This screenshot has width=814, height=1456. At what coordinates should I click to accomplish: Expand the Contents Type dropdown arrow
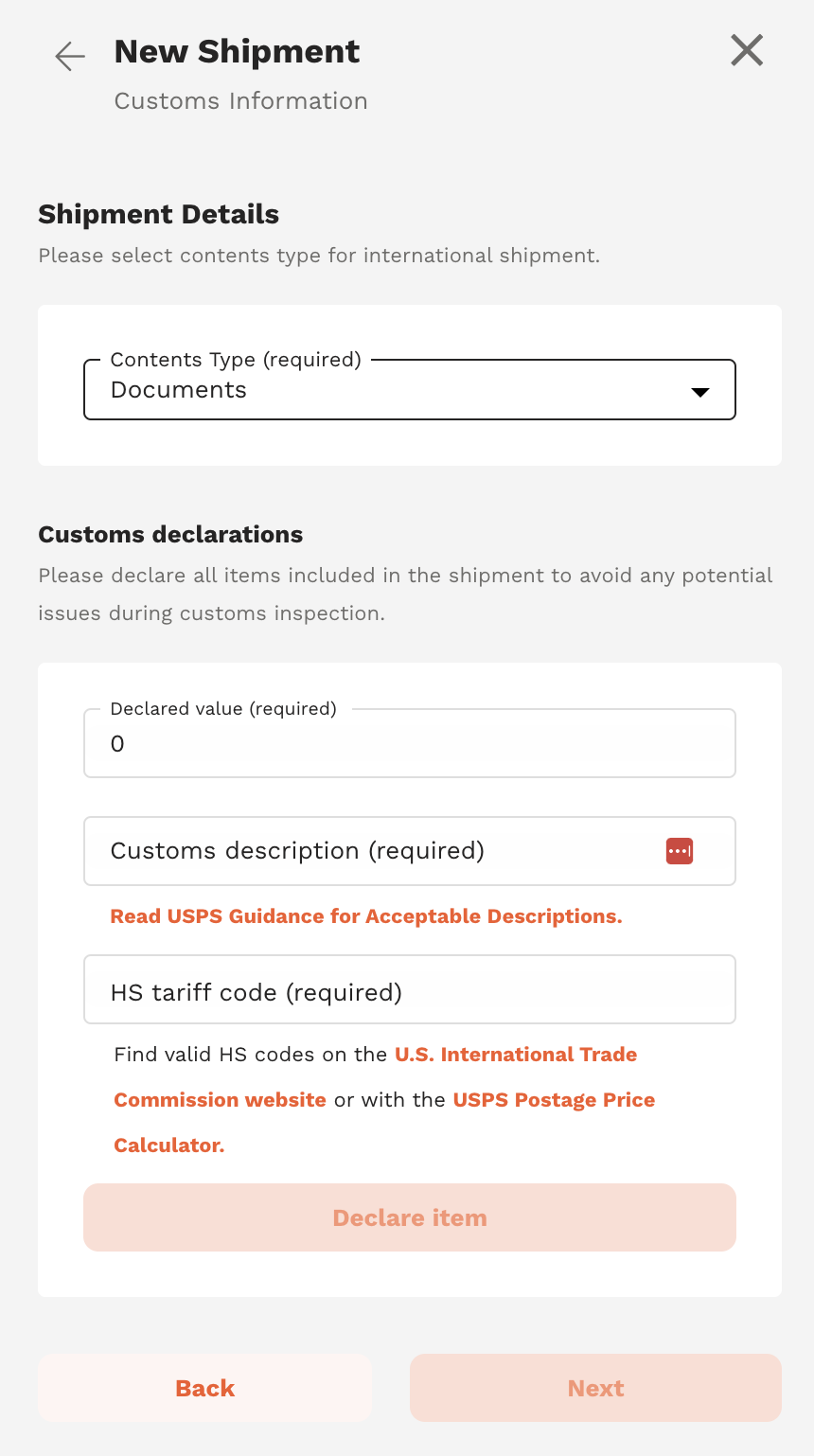(x=700, y=392)
